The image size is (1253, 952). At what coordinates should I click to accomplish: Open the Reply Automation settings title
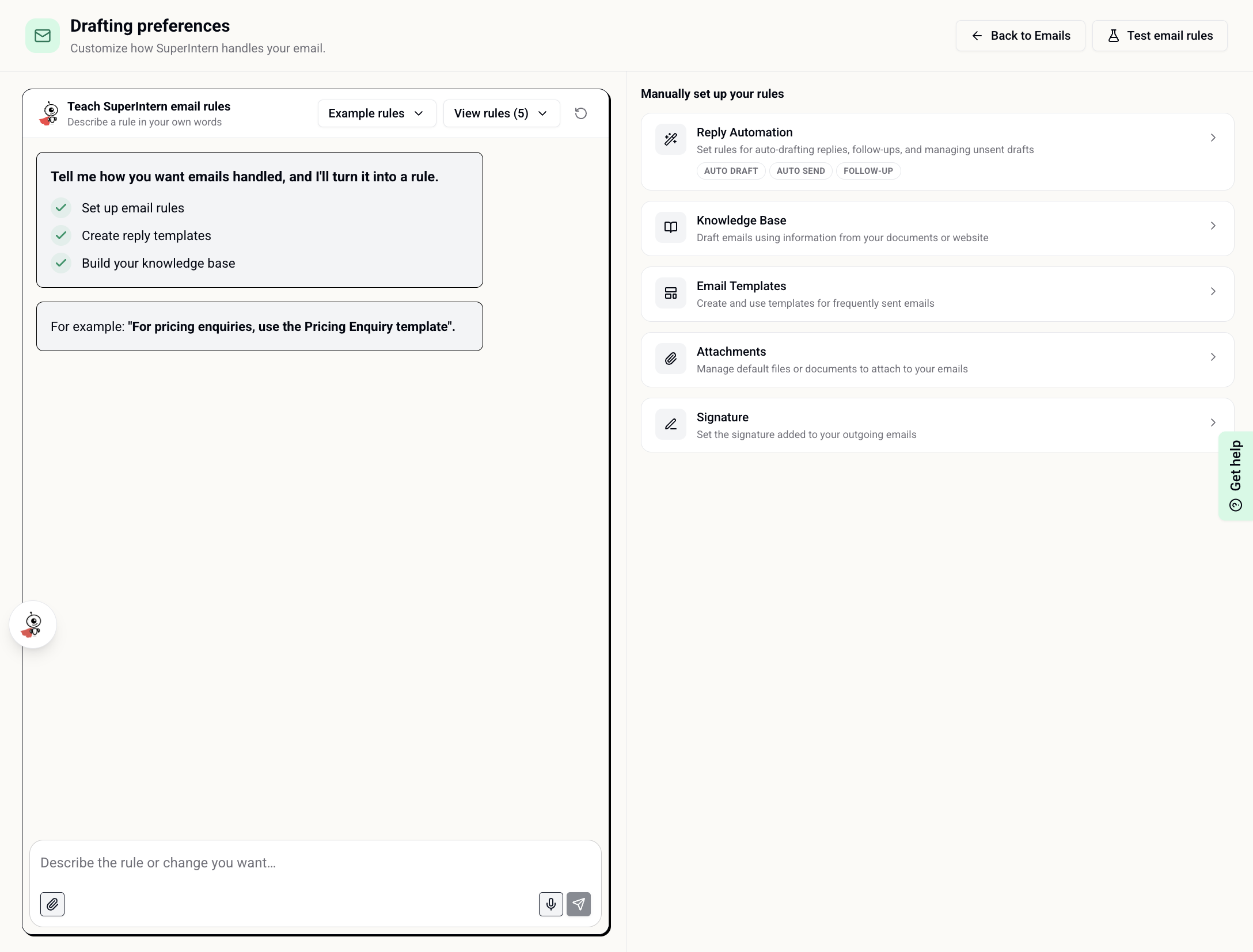[745, 132]
